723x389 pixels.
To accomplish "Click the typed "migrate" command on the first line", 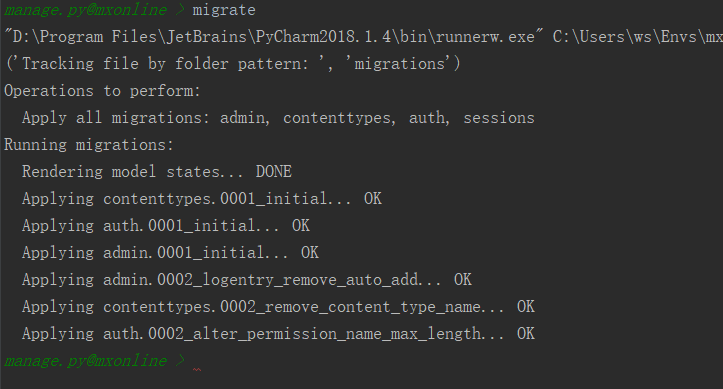I will pos(224,10).
